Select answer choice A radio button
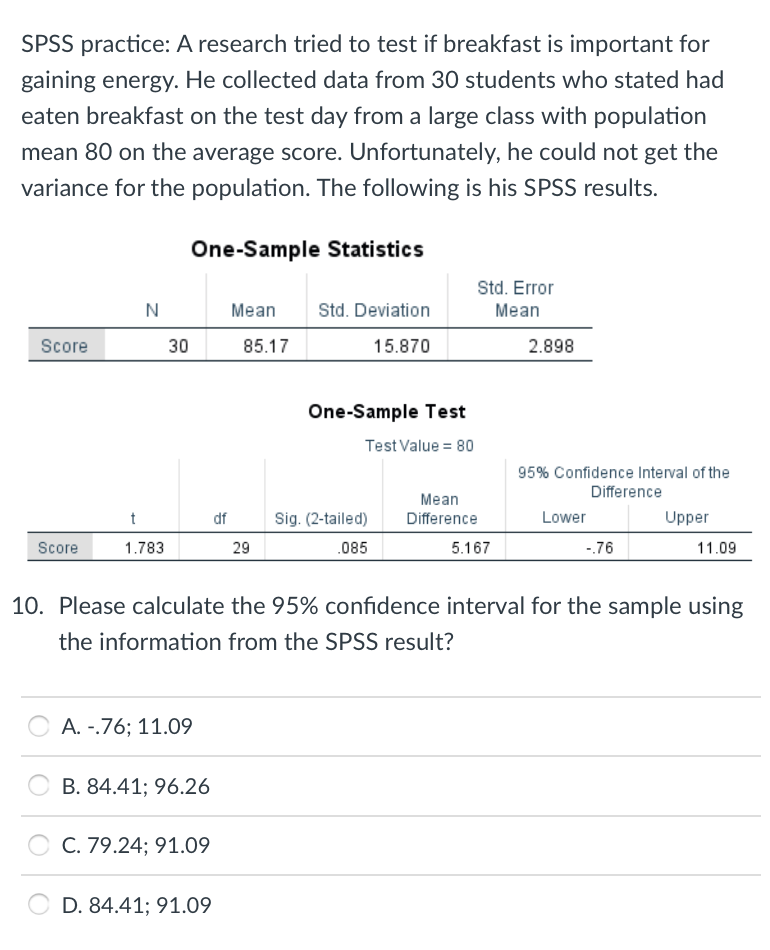 click(x=37, y=727)
